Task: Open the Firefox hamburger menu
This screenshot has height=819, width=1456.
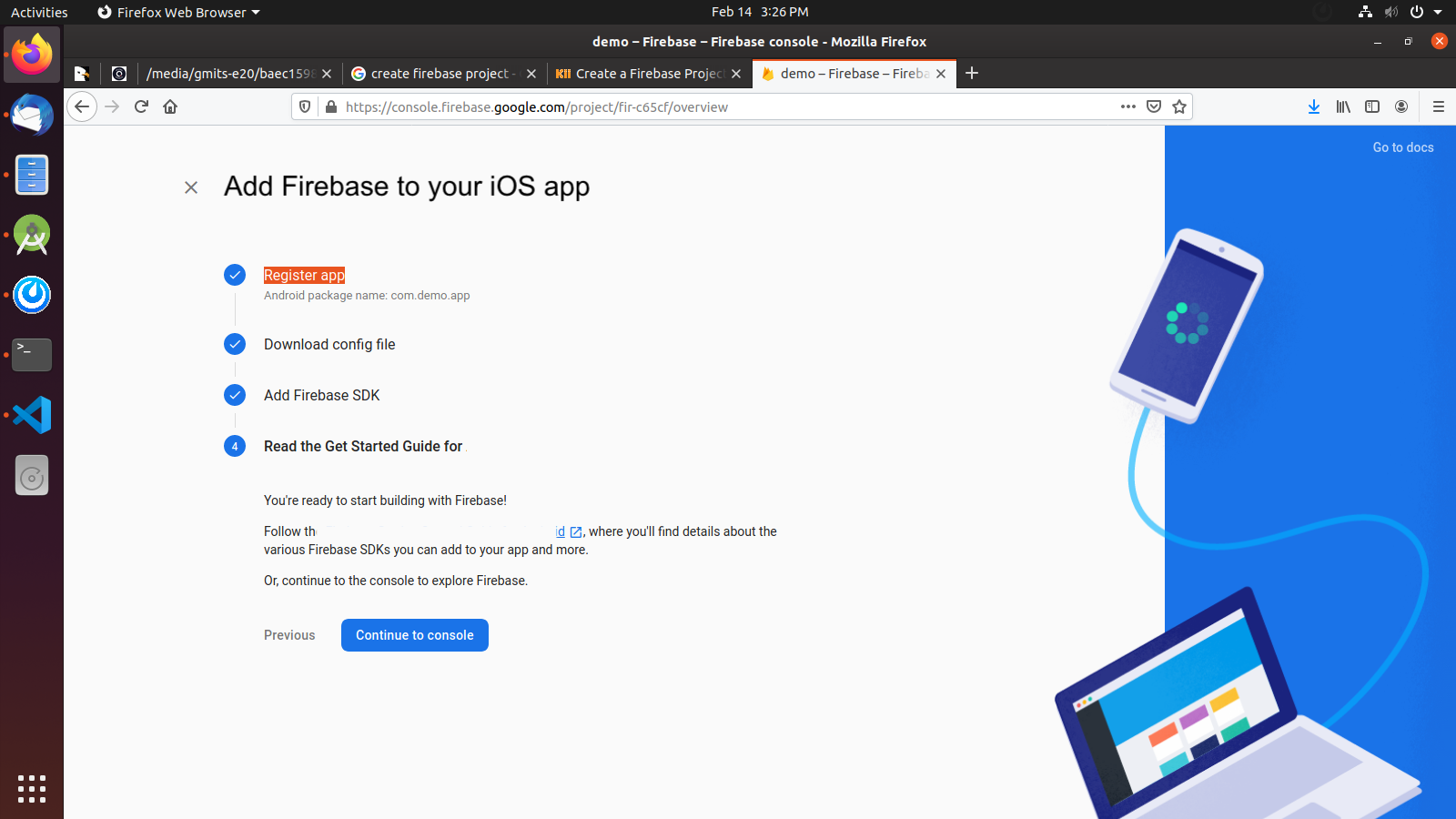Action: coord(1439,106)
